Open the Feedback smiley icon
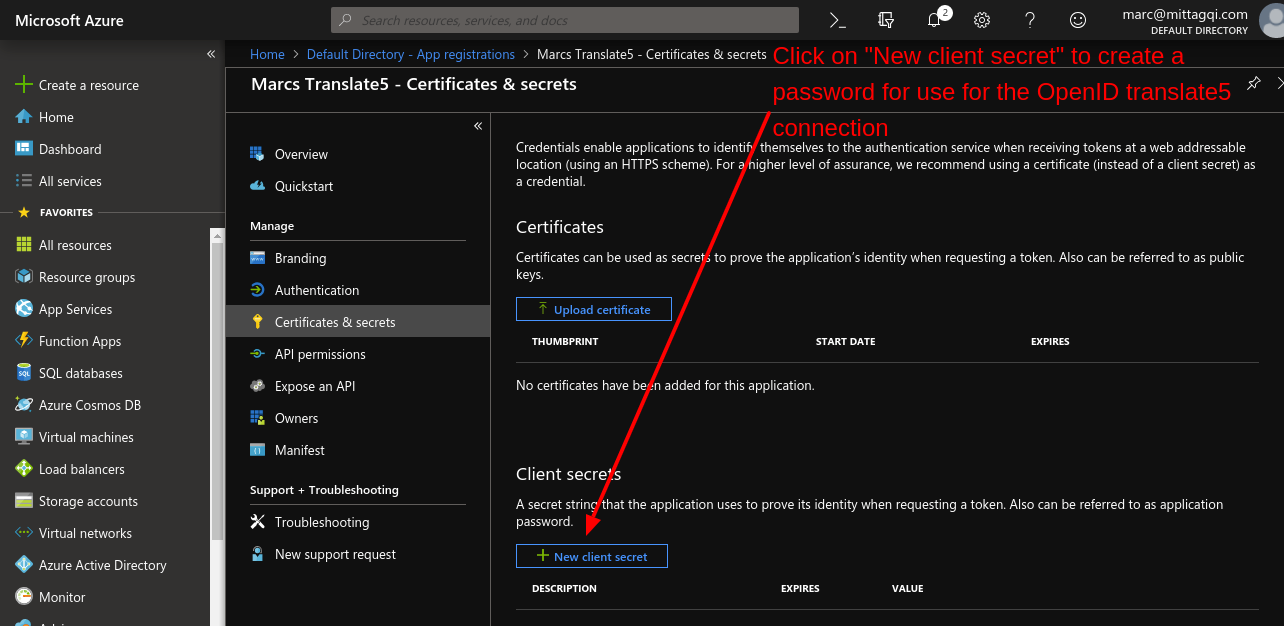The height and width of the screenshot is (626, 1284). tap(1078, 20)
